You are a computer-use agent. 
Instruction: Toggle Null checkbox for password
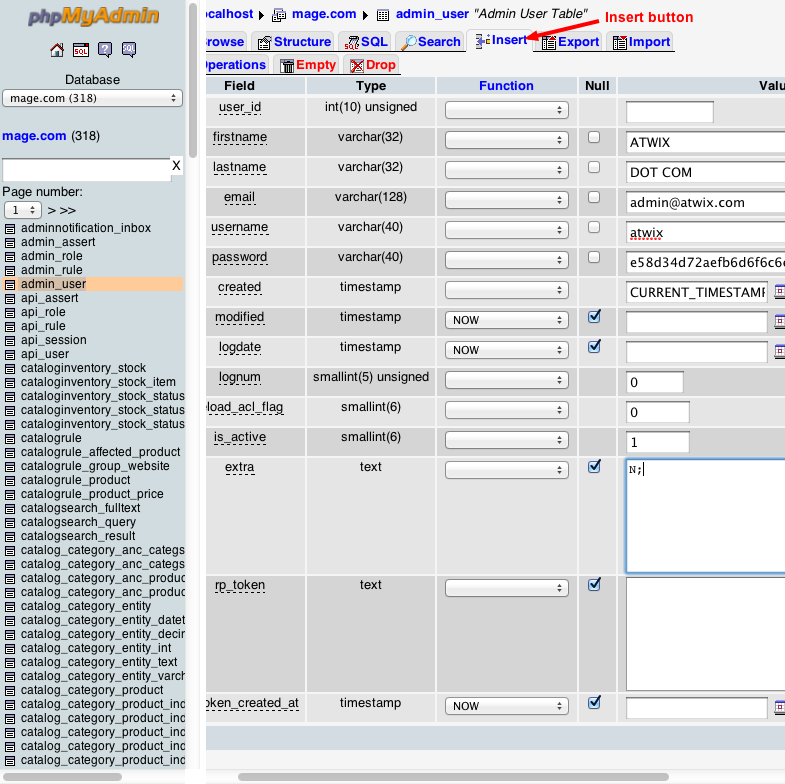(594, 257)
